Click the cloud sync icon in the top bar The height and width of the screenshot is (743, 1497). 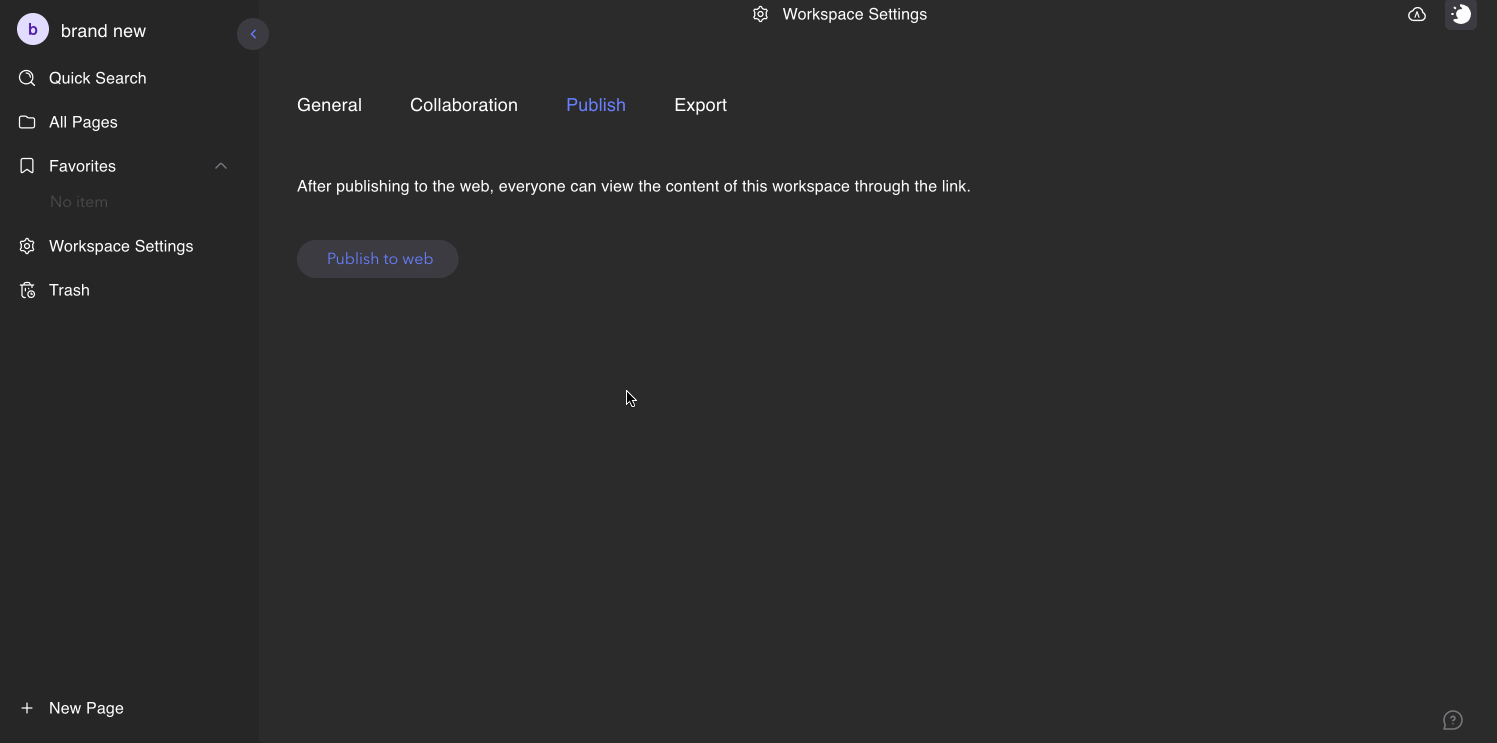click(x=1416, y=14)
